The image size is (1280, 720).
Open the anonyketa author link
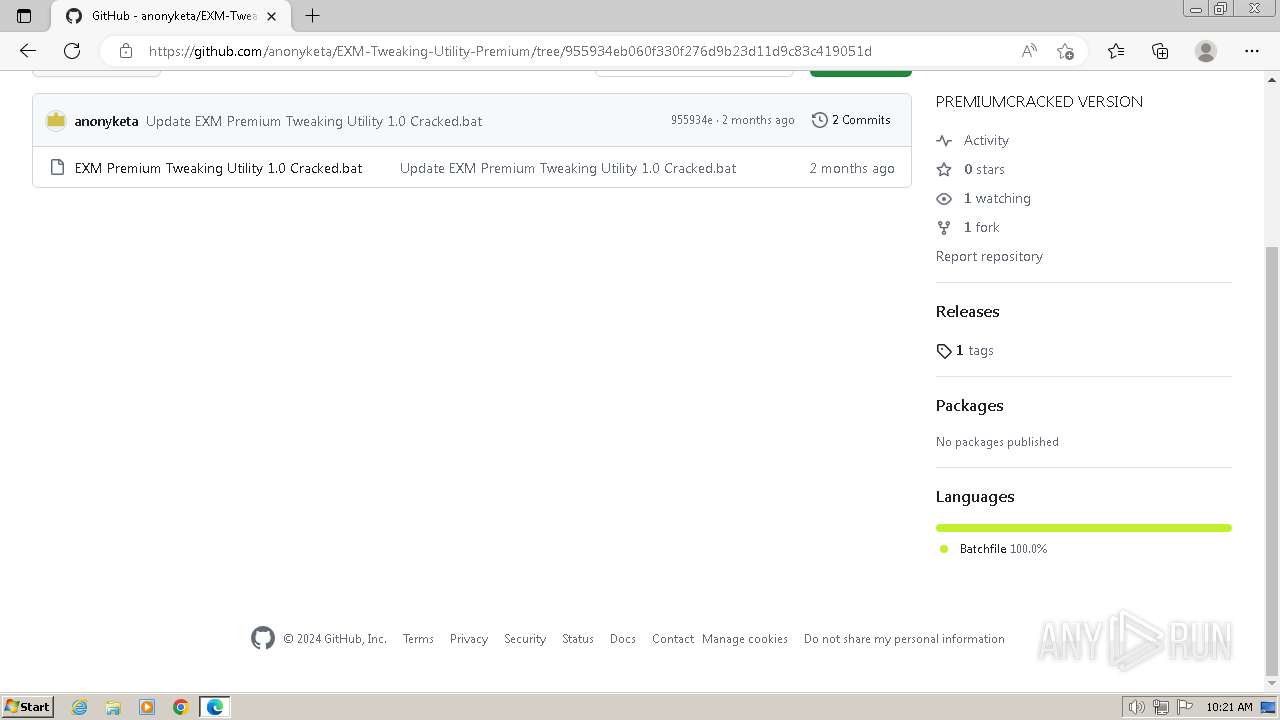[106, 121]
